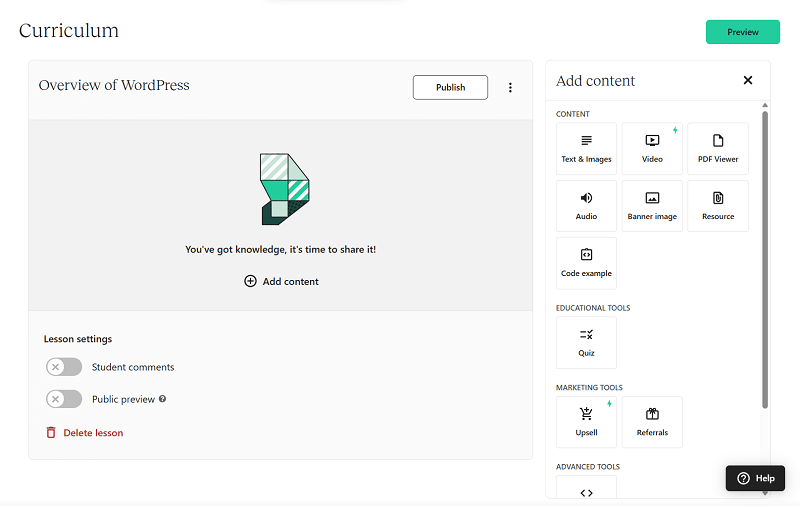Close the Add content panel

(x=748, y=80)
